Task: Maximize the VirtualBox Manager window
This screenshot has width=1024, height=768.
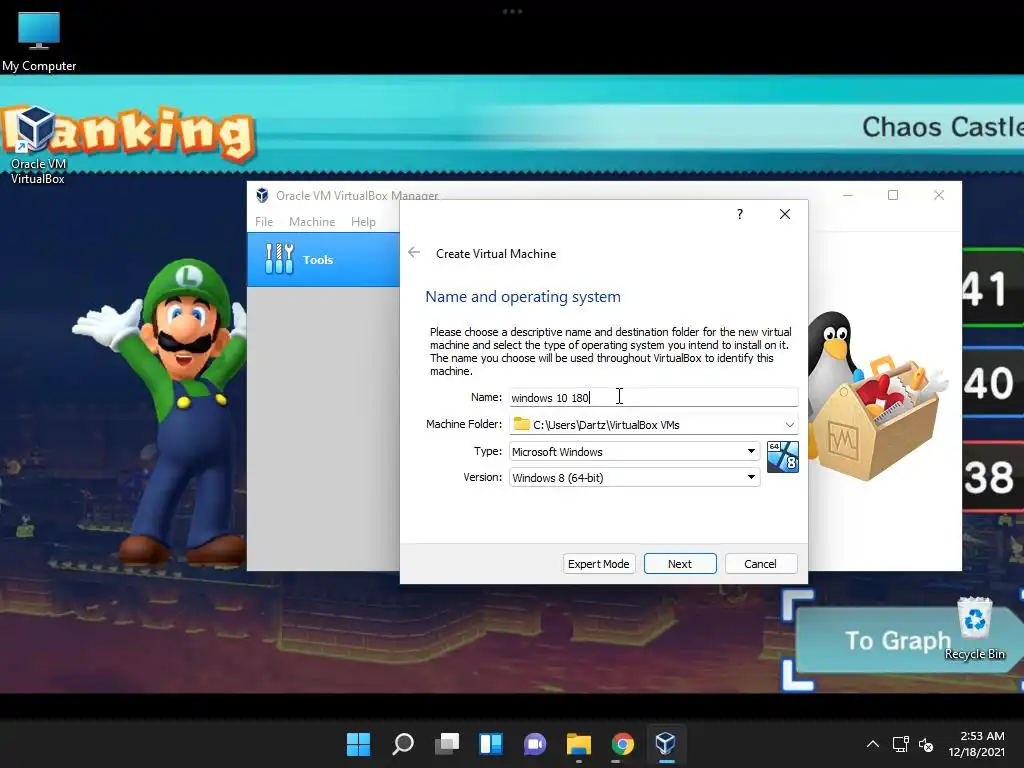Action: click(x=893, y=195)
